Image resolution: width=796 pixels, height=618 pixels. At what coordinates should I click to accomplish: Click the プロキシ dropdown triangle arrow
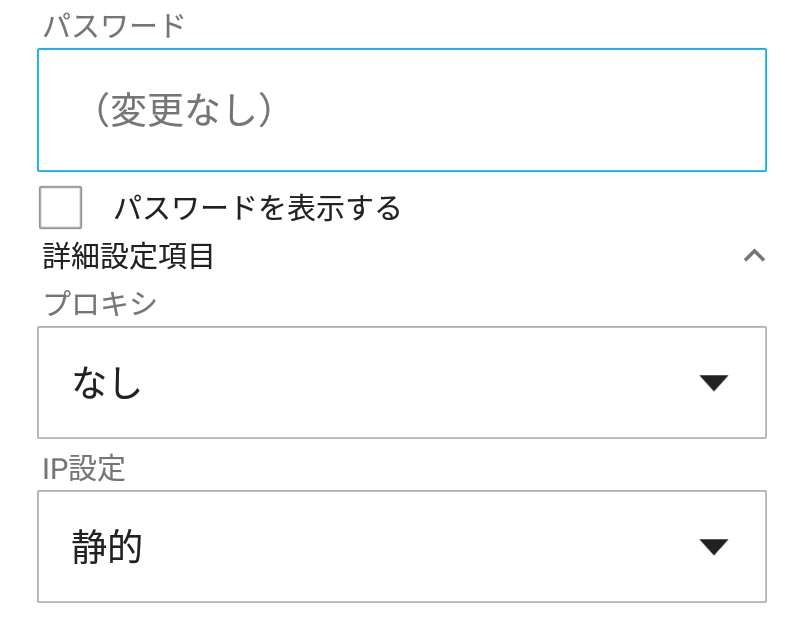coord(714,382)
